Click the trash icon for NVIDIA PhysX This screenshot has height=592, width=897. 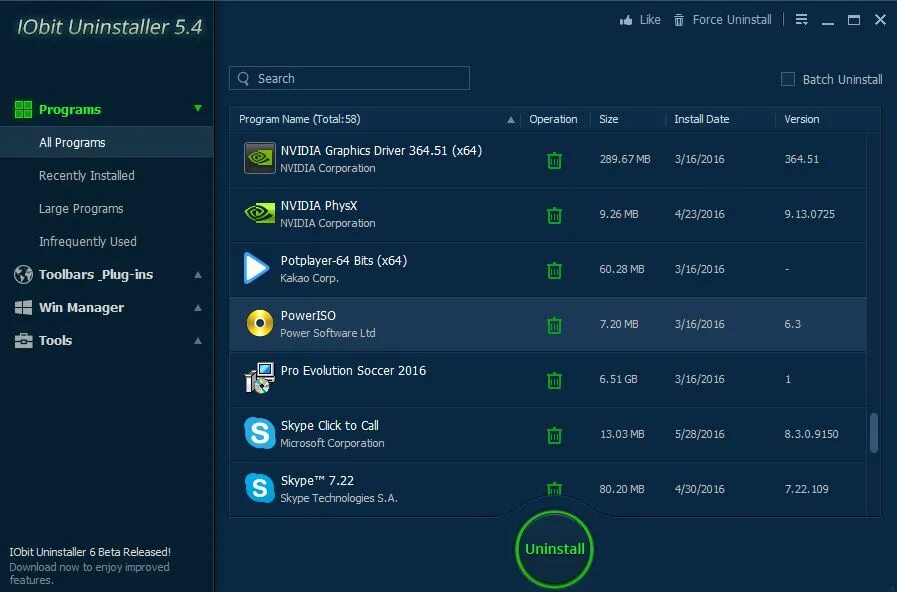click(554, 216)
